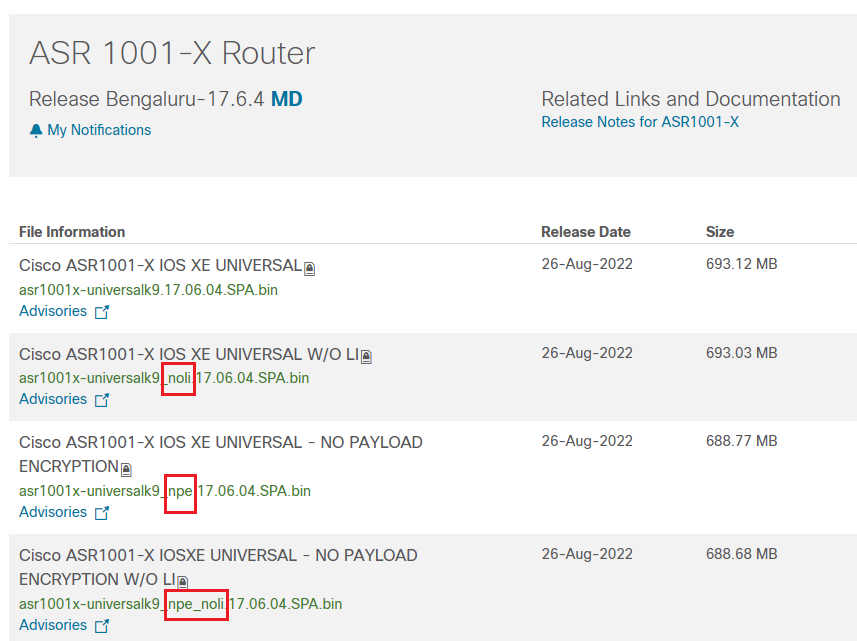857x641 pixels.
Task: Select the 688.77 MB size value
Action: point(741,441)
